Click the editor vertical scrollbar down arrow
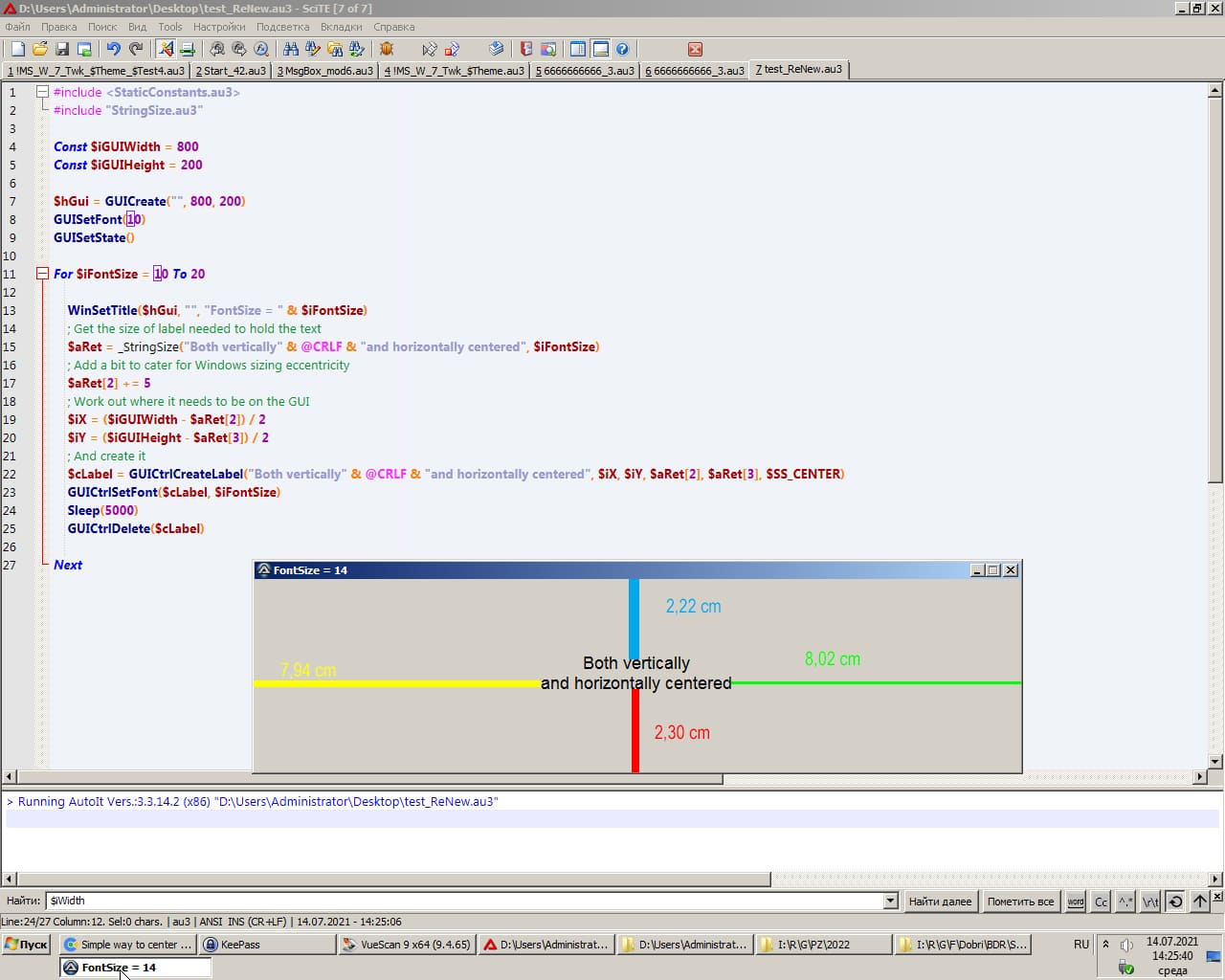1225x980 pixels. click(x=1214, y=762)
